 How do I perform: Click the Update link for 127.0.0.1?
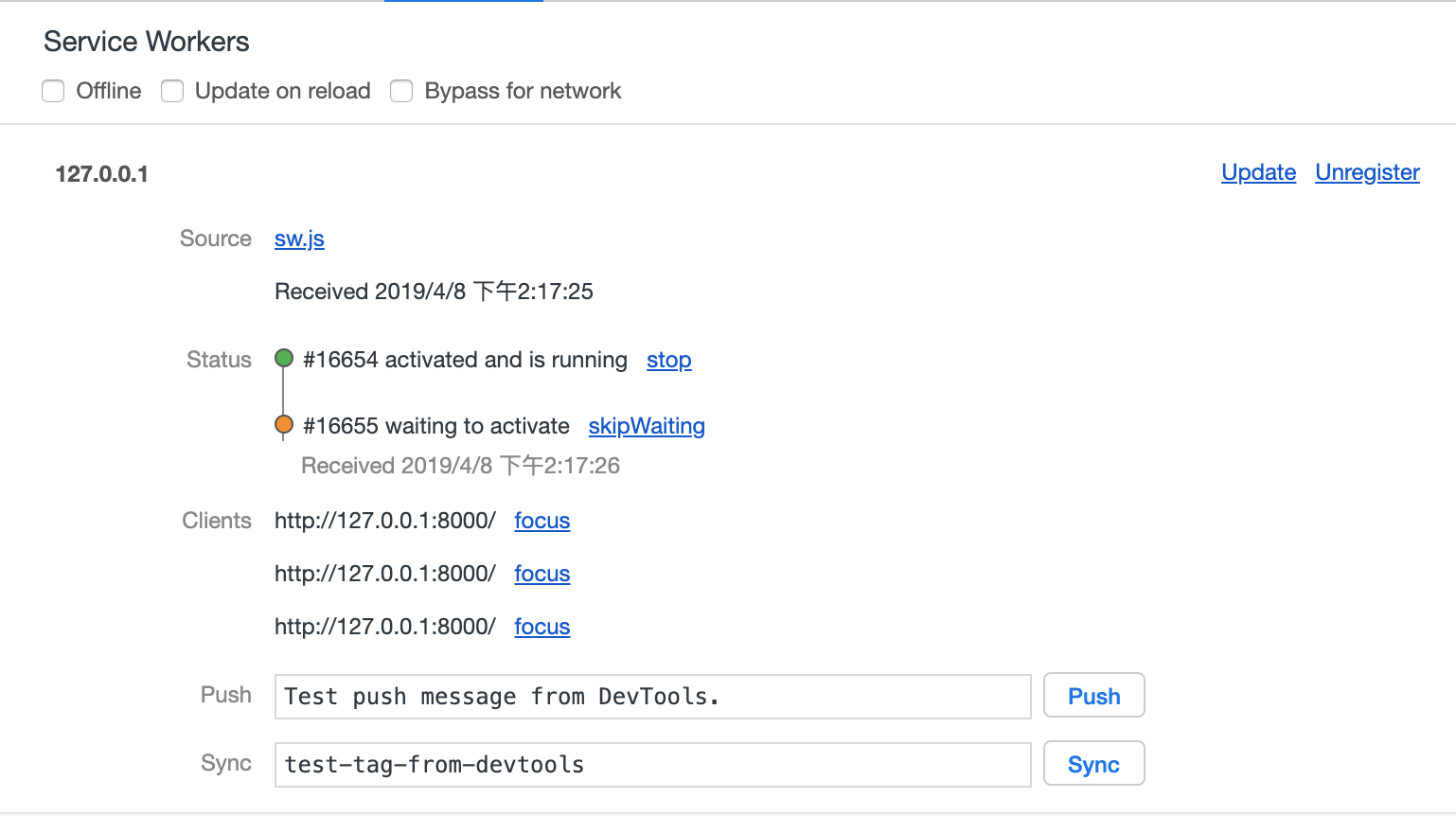(1258, 172)
